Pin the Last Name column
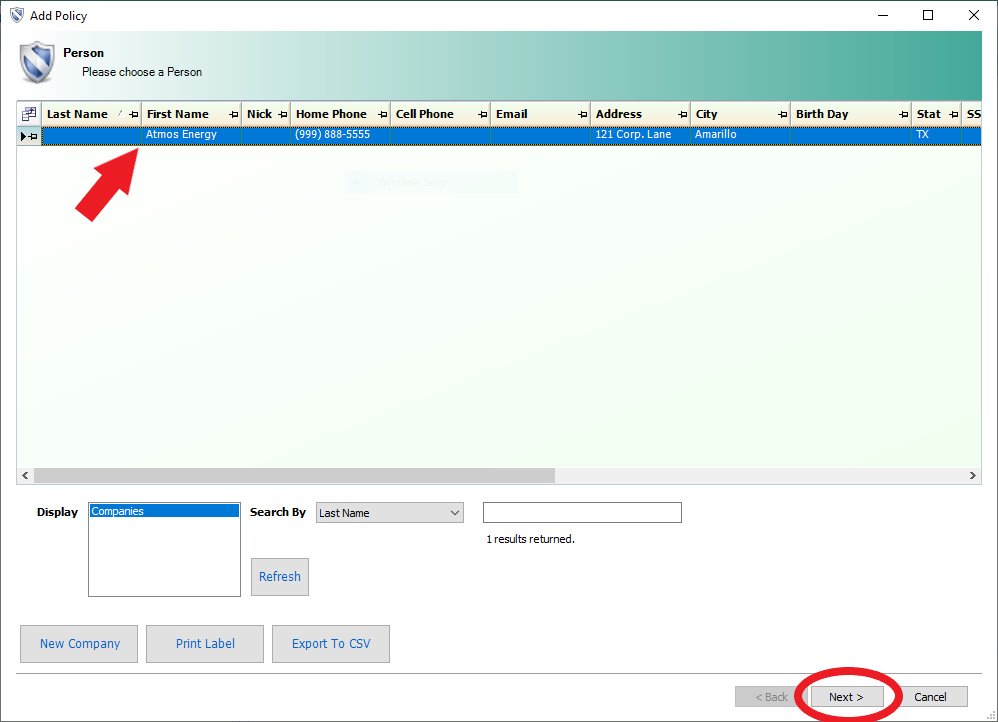The height and width of the screenshot is (722, 998). pos(134,114)
